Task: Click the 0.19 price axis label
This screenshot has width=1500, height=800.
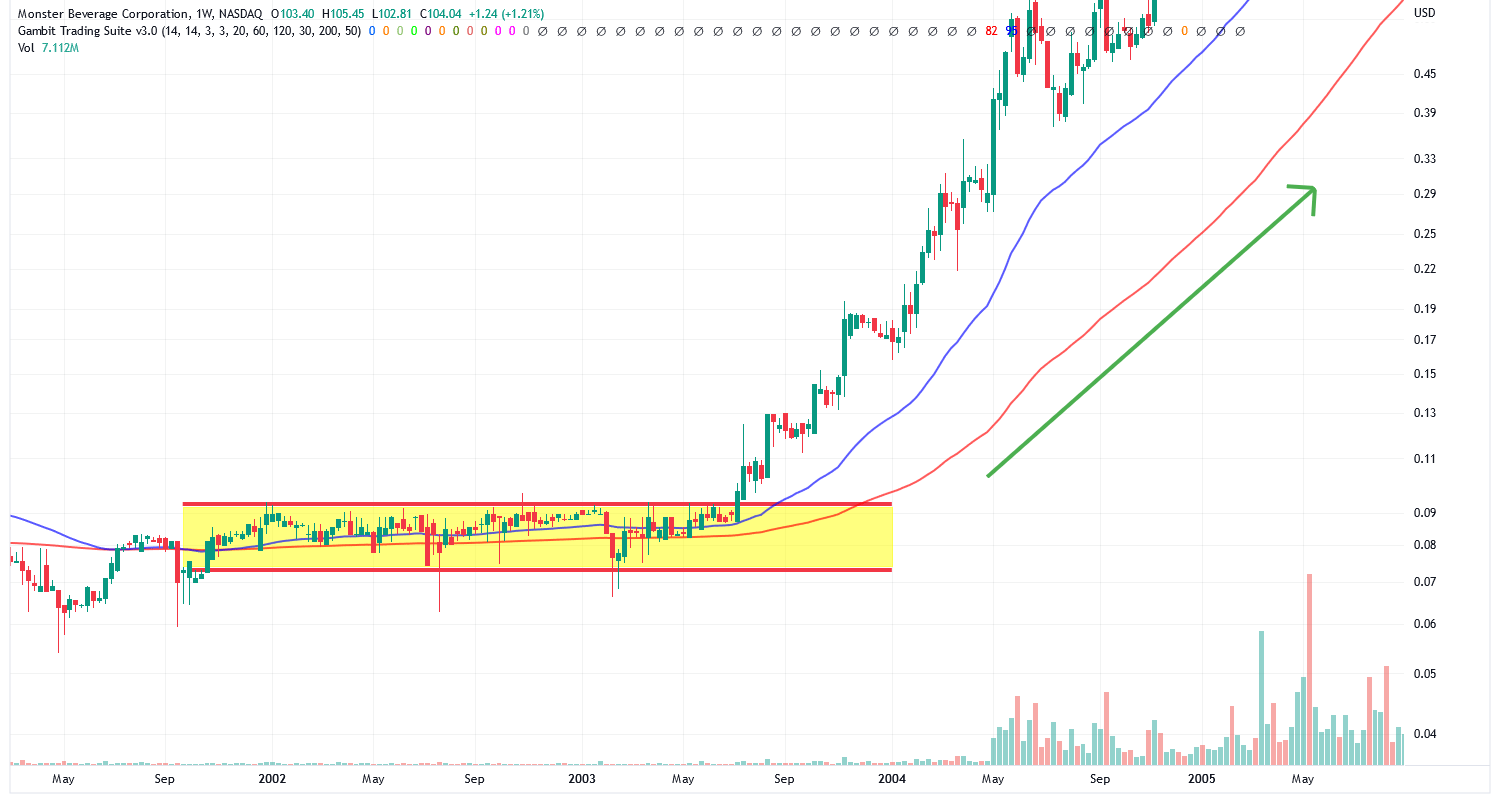Action: pos(1425,309)
